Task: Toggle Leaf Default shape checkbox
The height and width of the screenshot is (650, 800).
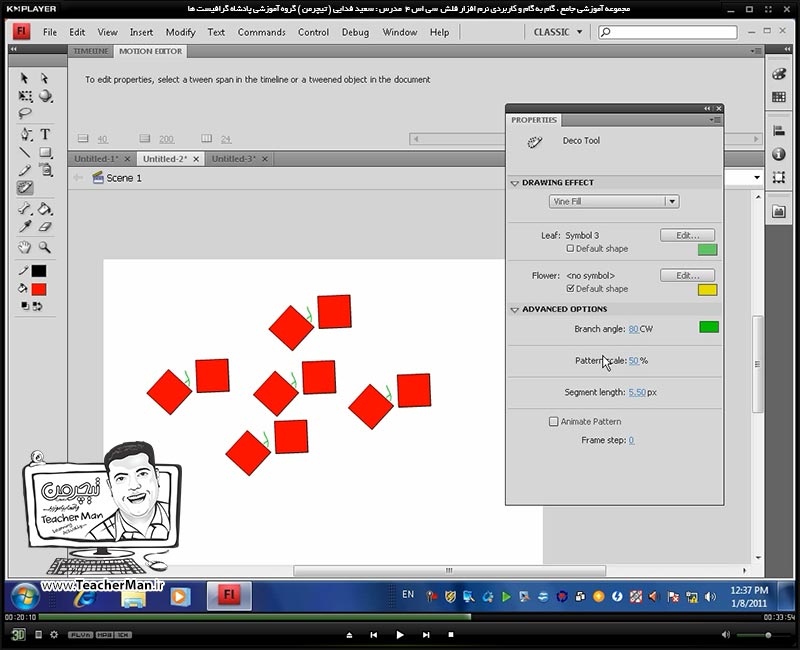Action: (570, 248)
